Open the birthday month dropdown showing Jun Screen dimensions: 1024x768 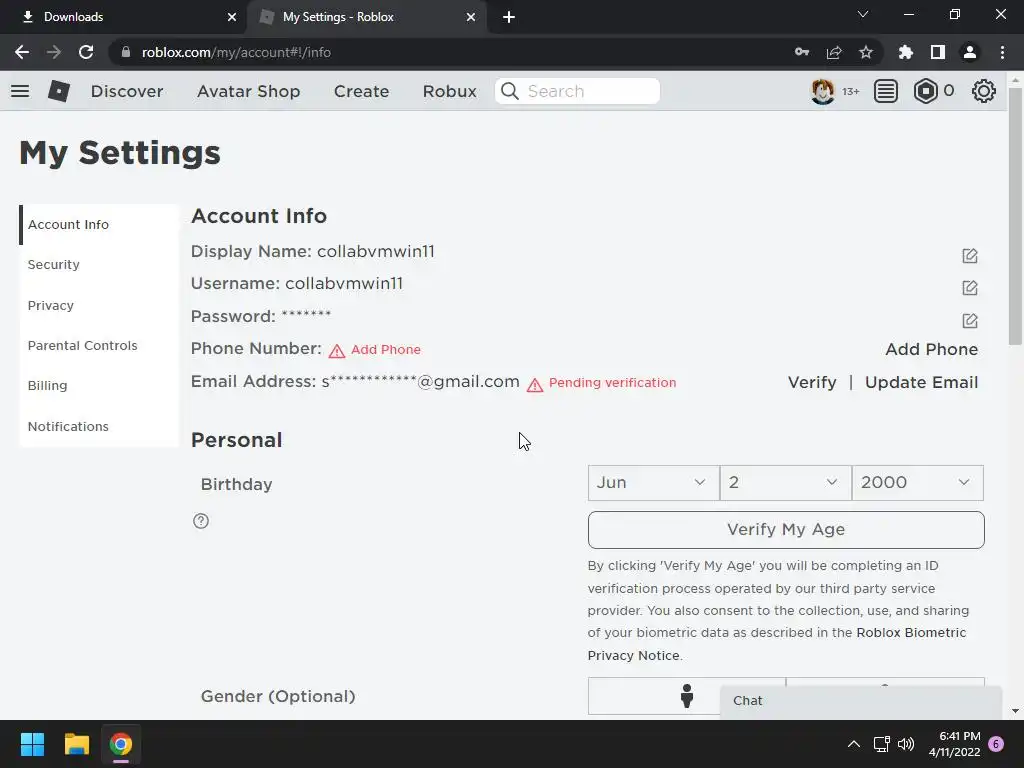(653, 483)
